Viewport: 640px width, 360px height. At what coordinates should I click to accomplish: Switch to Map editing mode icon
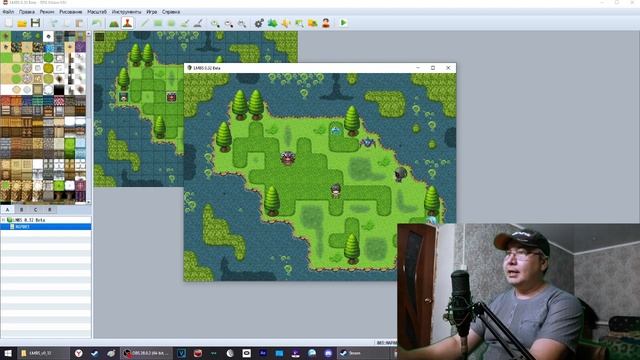click(114, 23)
